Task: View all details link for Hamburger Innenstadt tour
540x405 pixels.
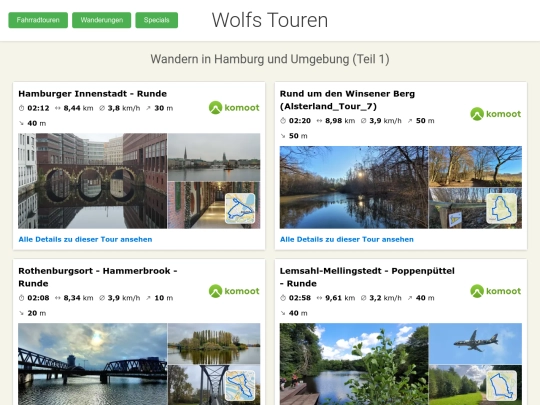Action: pyautogui.click(x=85, y=239)
